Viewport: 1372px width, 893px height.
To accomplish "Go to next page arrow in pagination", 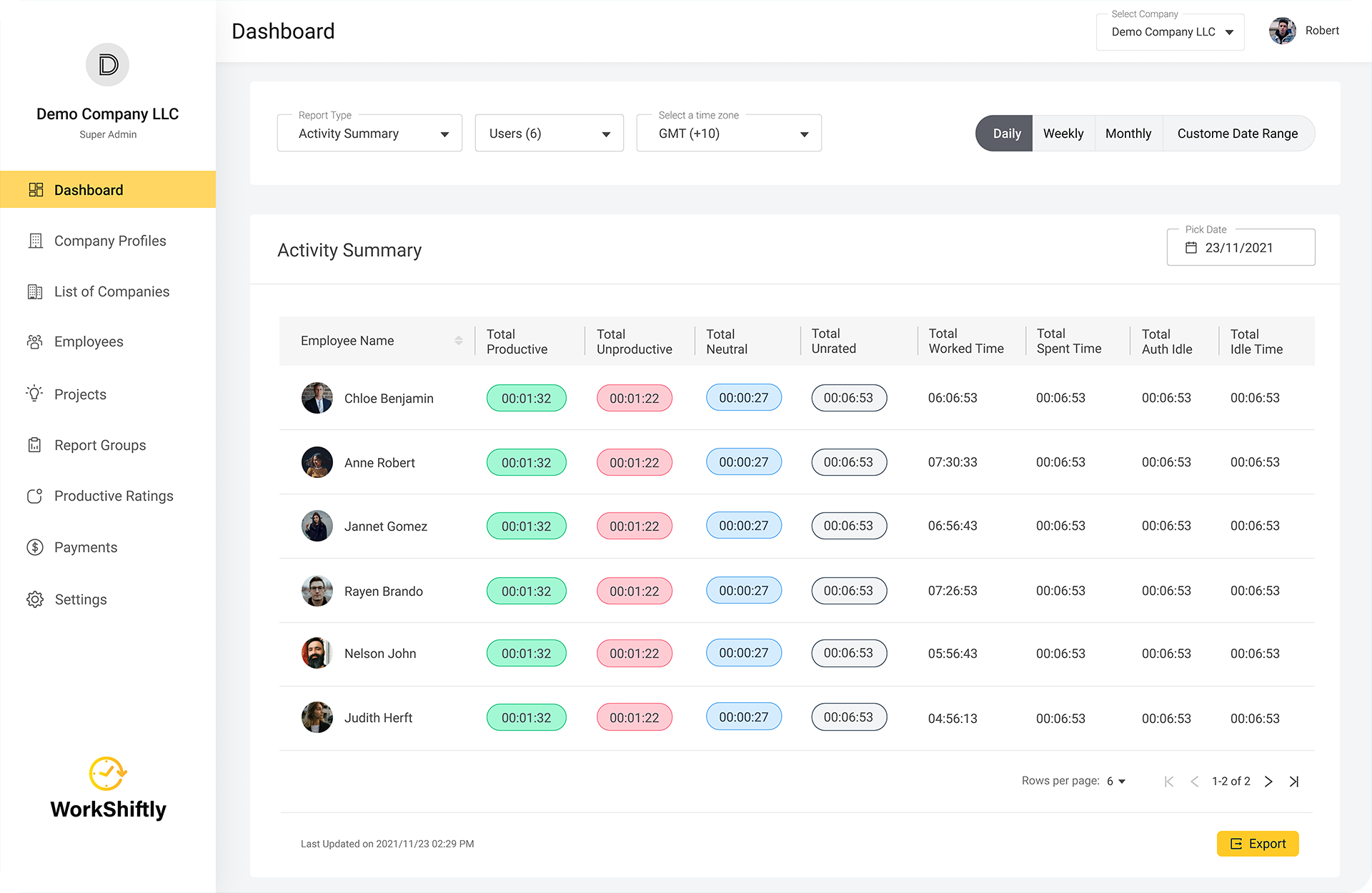I will (1268, 782).
